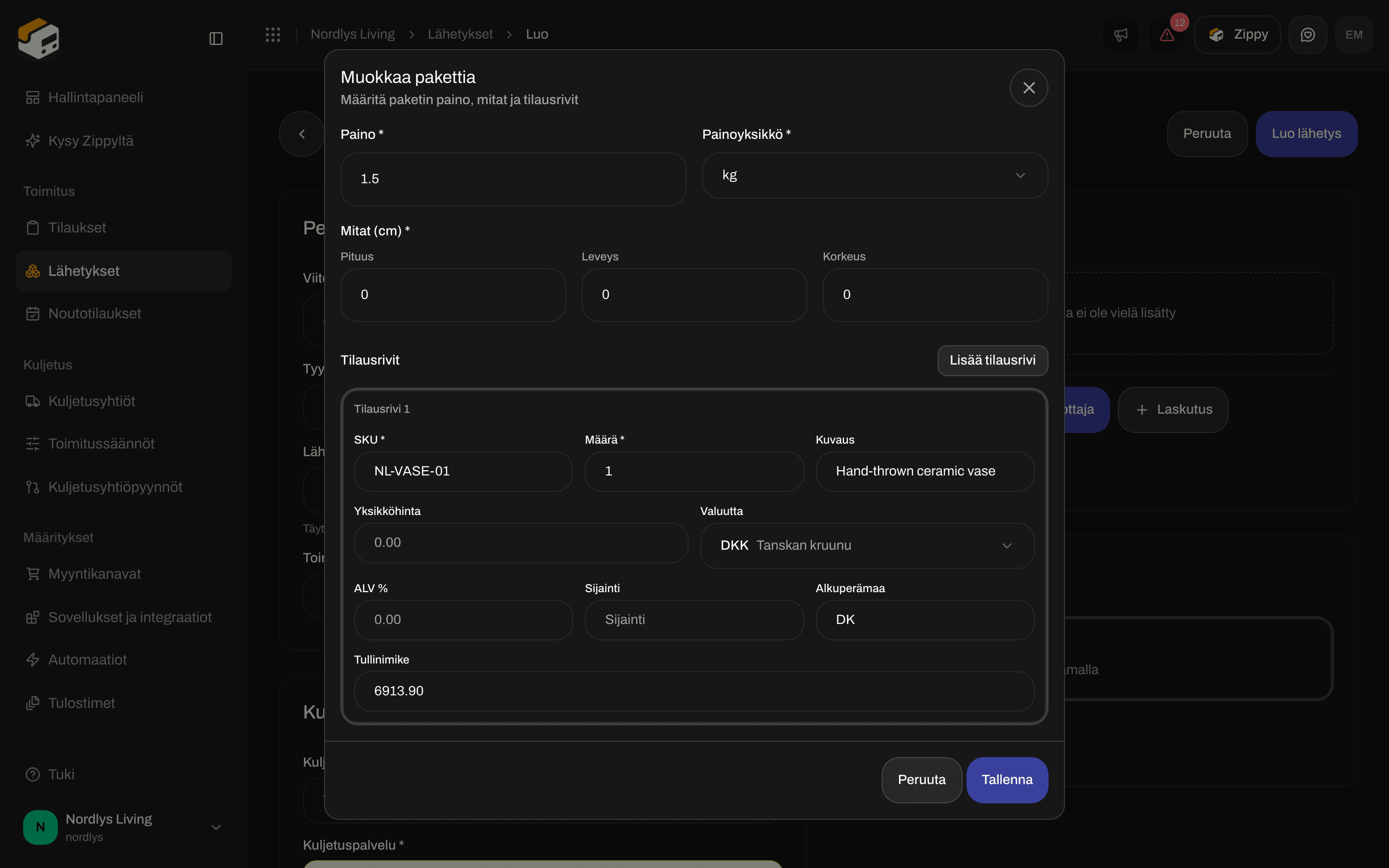This screenshot has width=1389, height=868.
Task: Close the Muokkaa pakettia dialog
Action: [1029, 88]
